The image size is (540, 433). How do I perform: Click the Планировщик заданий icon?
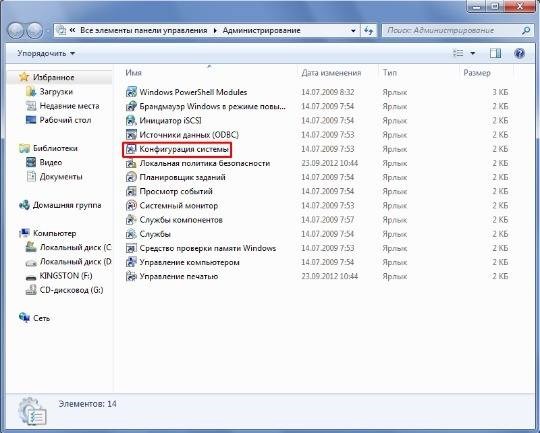point(131,177)
